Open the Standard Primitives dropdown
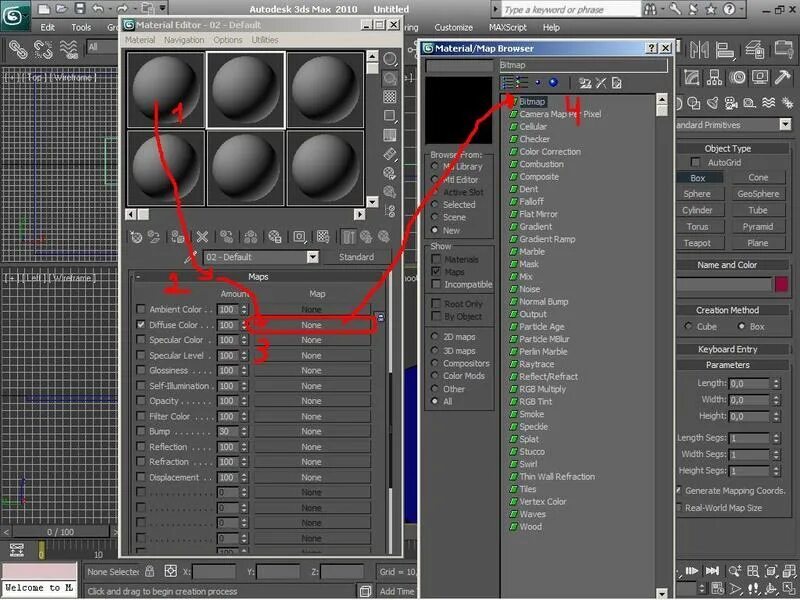 (785, 124)
